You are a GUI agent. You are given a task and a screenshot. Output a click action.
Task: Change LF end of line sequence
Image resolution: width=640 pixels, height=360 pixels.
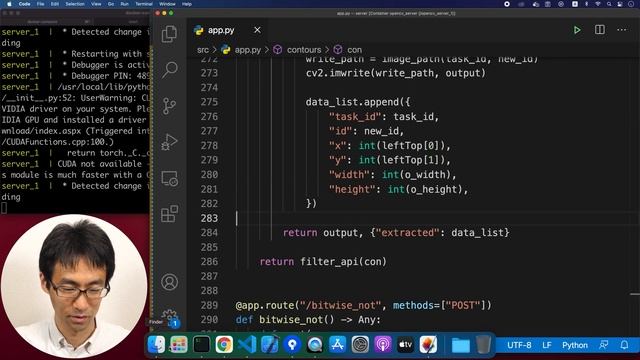tap(547, 345)
